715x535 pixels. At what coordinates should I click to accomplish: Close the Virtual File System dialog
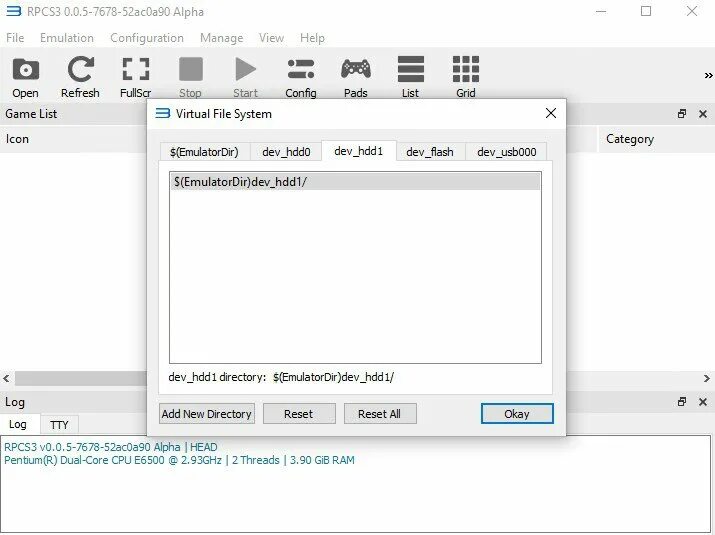pos(551,113)
